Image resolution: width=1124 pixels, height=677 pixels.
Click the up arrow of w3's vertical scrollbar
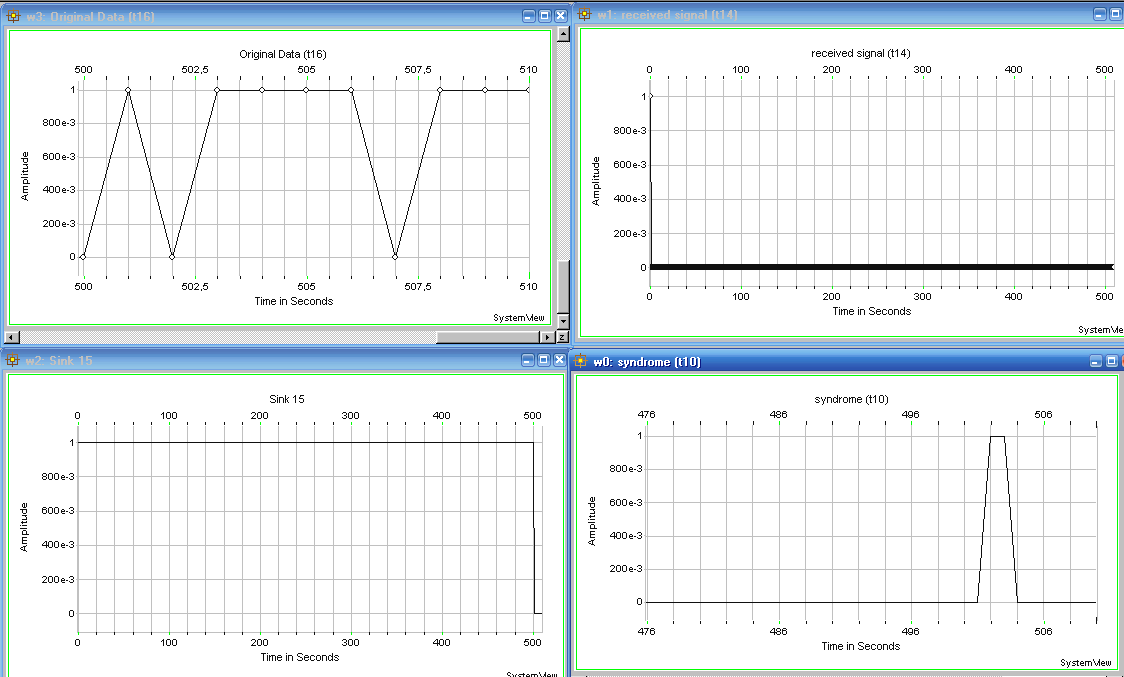tap(563, 34)
